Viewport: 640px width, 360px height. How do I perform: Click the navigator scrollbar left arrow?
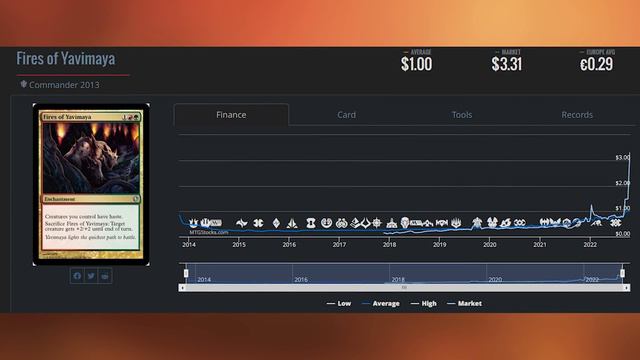click(x=182, y=288)
